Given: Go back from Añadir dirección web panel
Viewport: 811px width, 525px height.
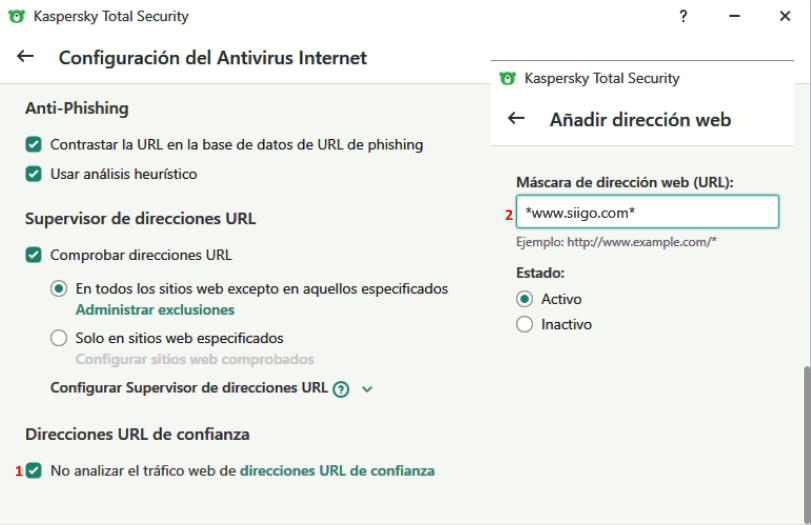Looking at the screenshot, I should tap(516, 118).
